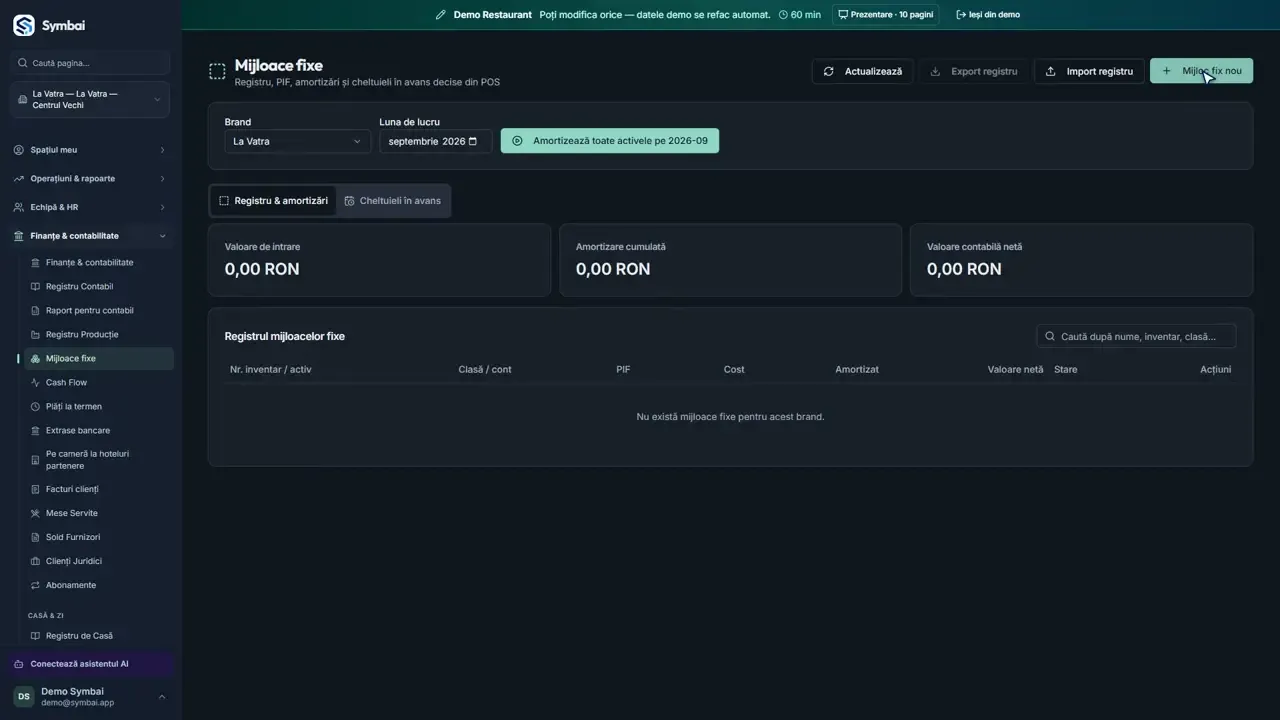Click Ieși din demo link
This screenshot has width=1280, height=720.
point(988,15)
